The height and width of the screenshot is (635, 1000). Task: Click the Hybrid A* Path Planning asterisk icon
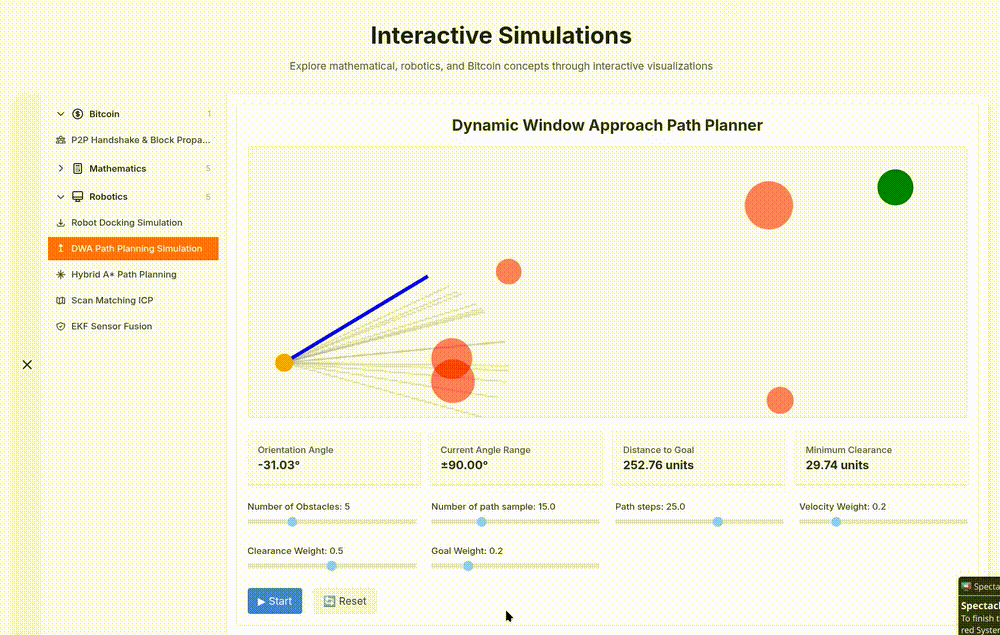[x=61, y=274]
